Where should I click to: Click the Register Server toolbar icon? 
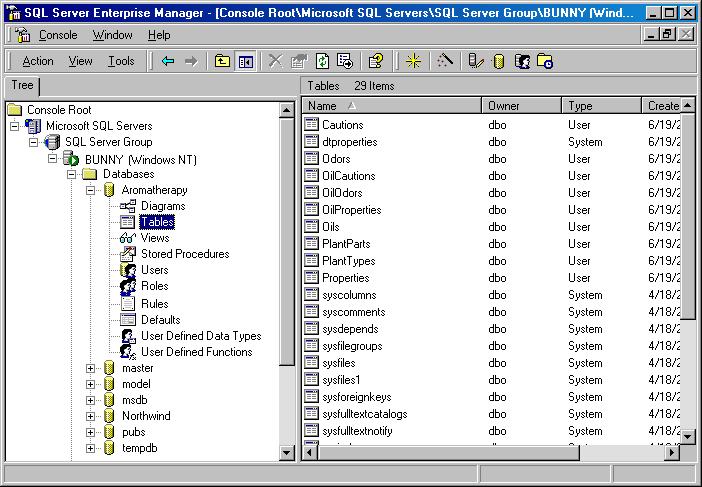pyautogui.click(x=475, y=61)
